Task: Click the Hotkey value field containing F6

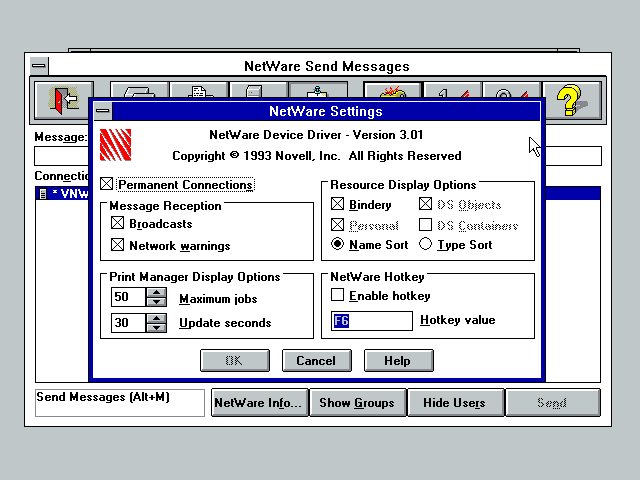Action: coord(372,321)
